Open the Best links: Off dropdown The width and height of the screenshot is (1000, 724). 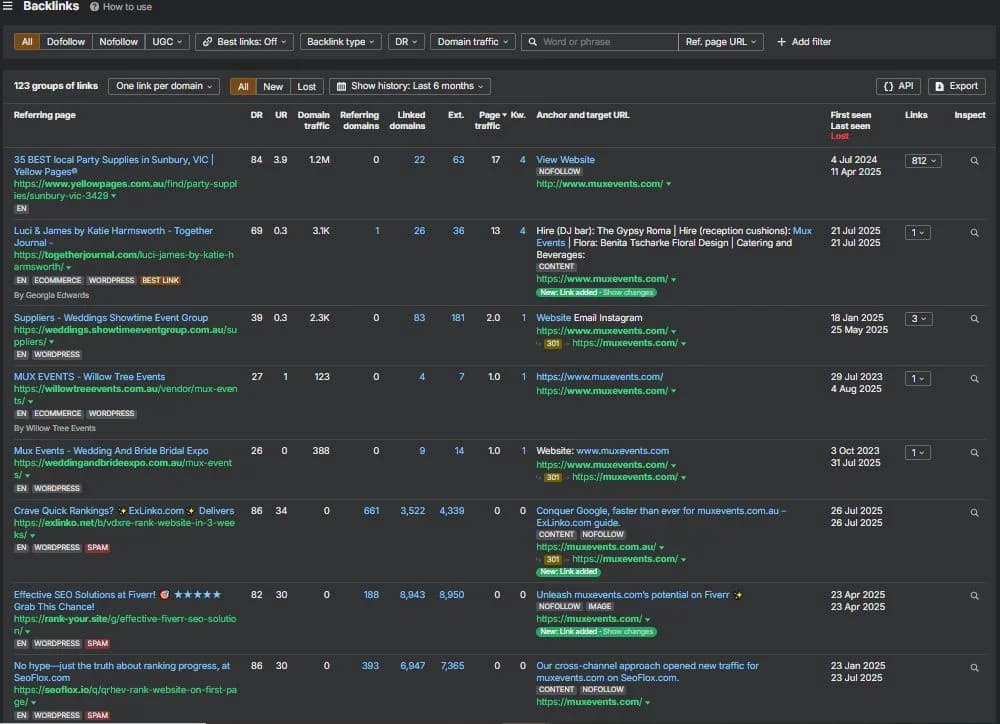(244, 41)
